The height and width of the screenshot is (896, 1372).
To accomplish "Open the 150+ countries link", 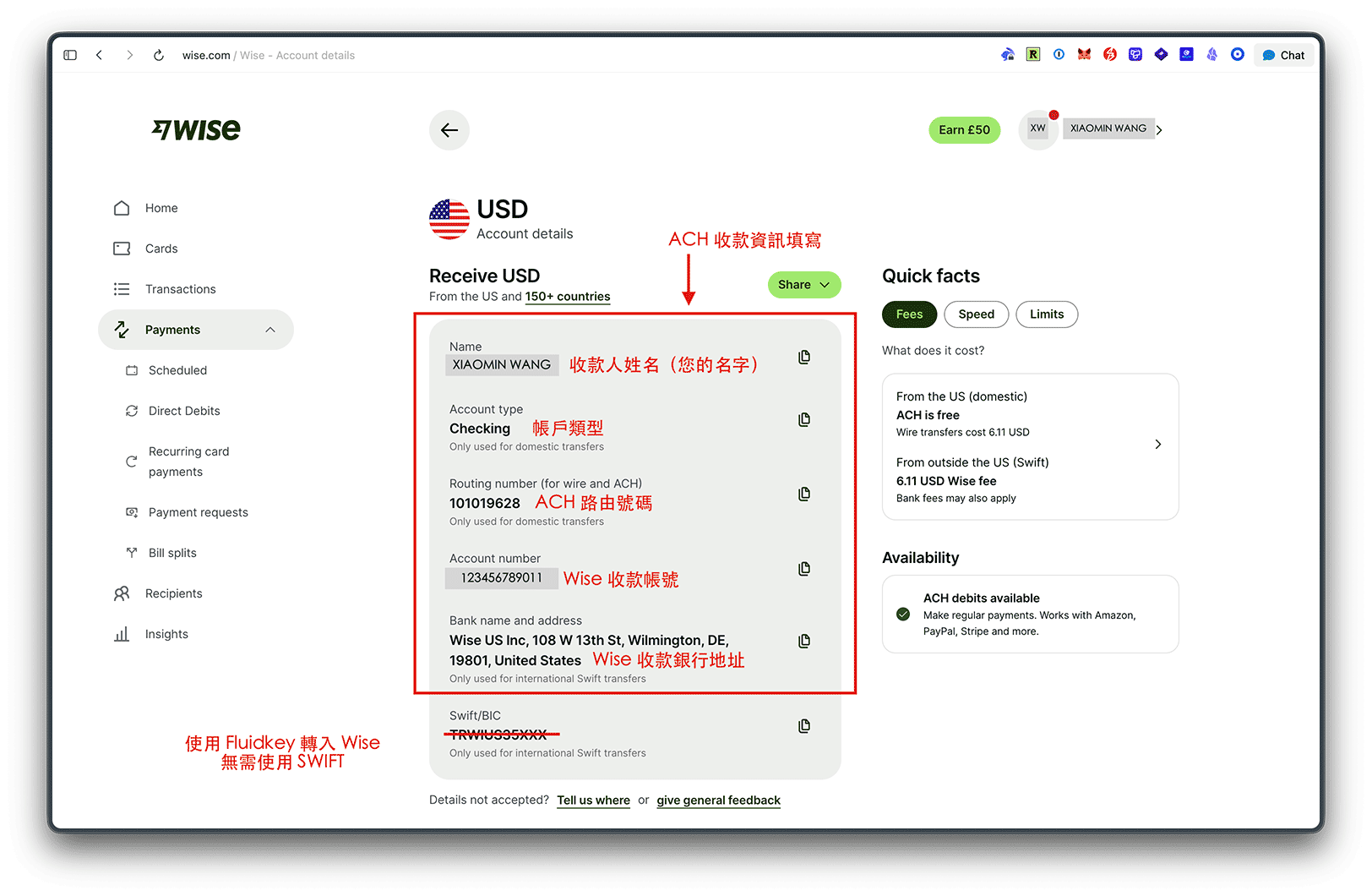I will click(x=567, y=297).
